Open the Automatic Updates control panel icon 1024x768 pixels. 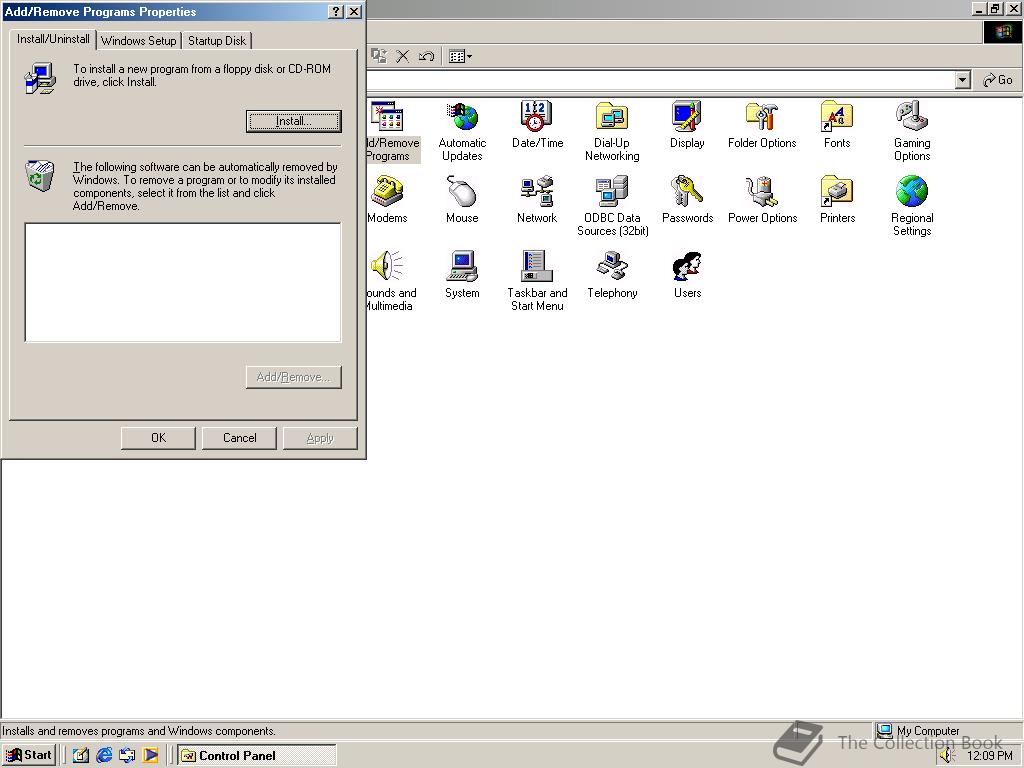pyautogui.click(x=462, y=131)
